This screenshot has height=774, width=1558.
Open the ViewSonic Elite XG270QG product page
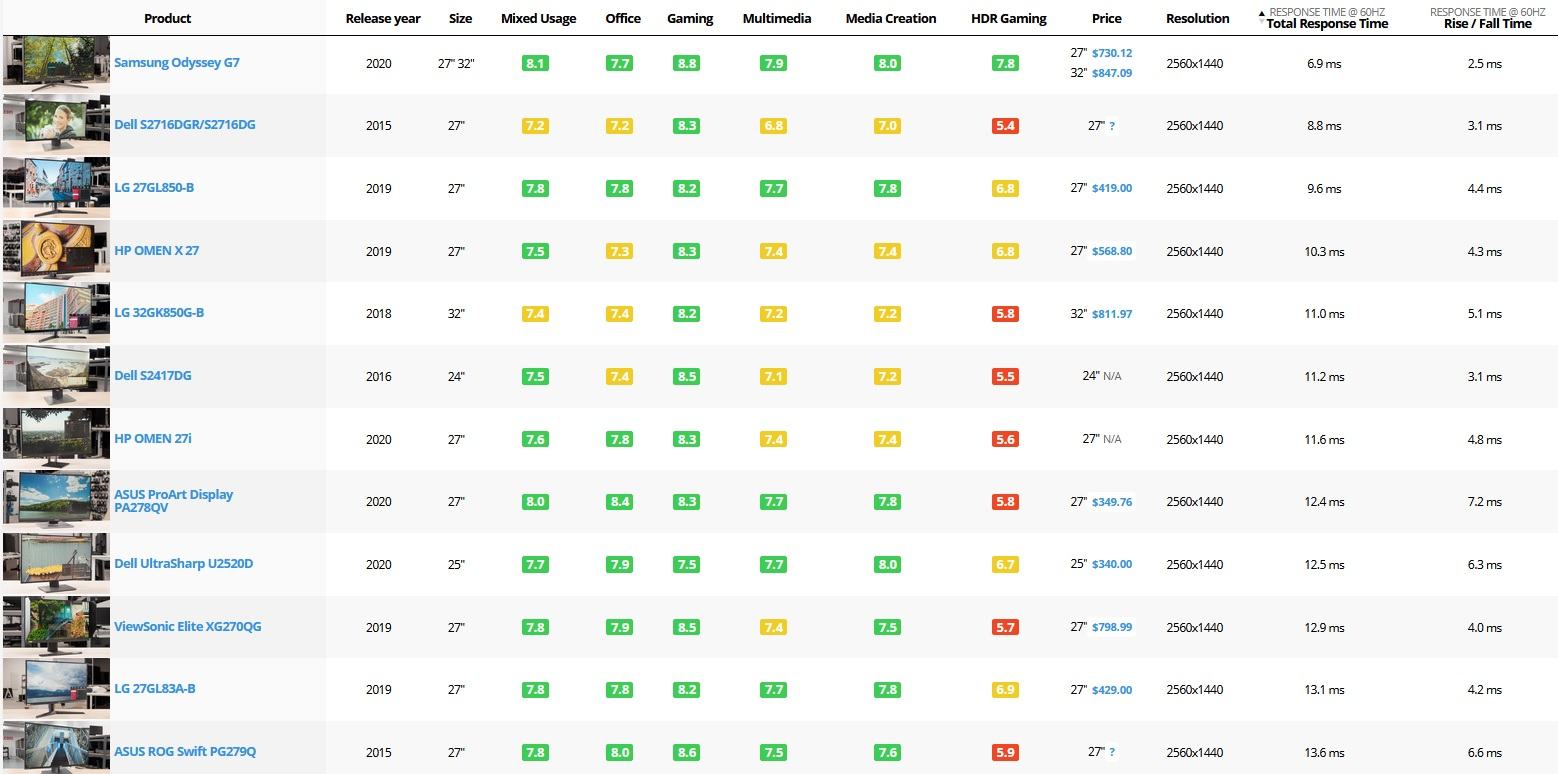click(x=188, y=627)
